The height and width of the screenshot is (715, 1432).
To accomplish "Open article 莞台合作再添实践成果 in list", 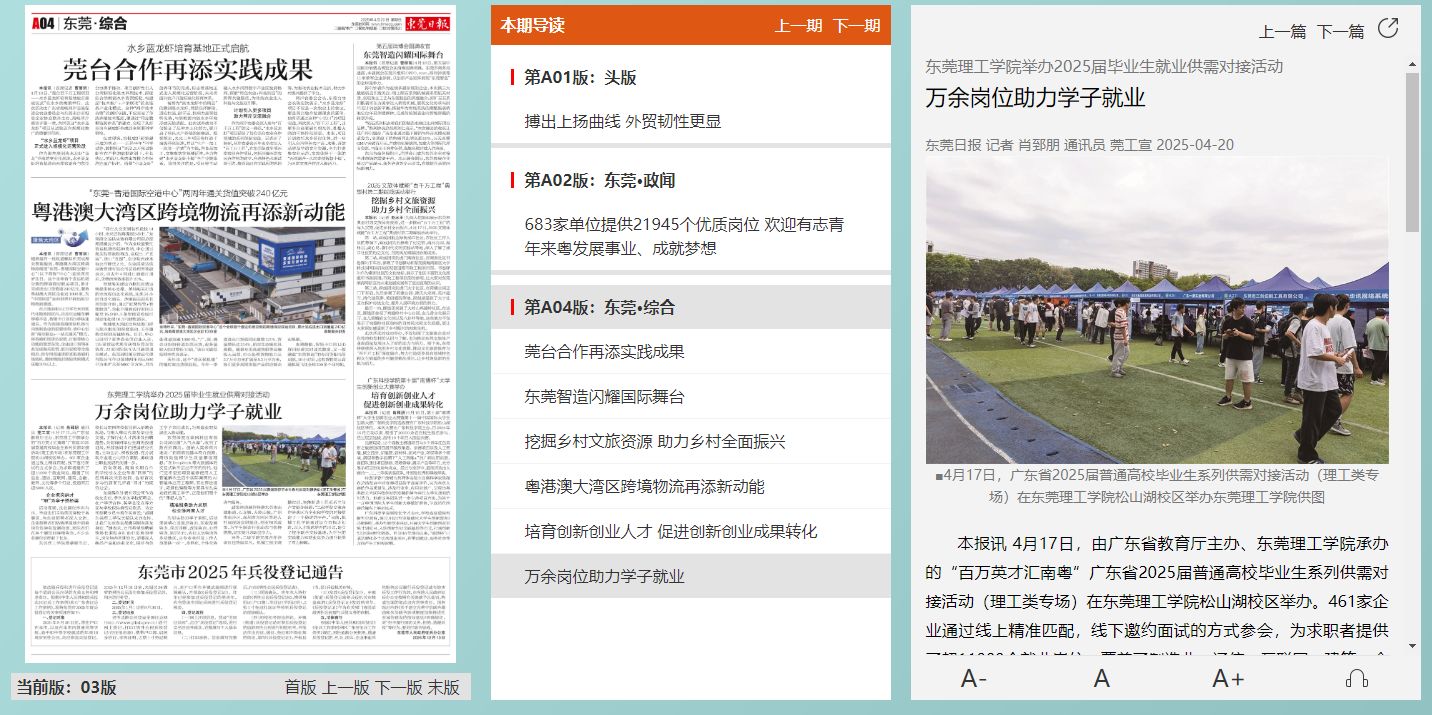I will (604, 352).
